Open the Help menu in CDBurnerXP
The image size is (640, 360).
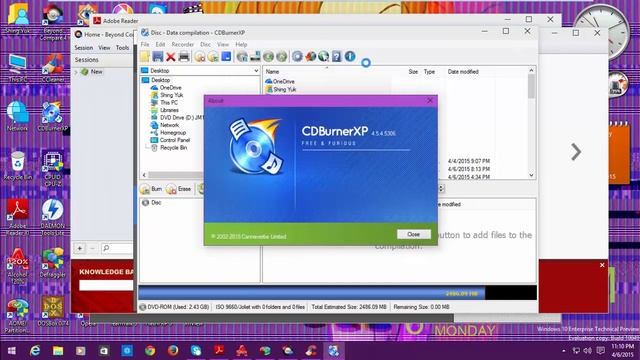(x=241, y=44)
